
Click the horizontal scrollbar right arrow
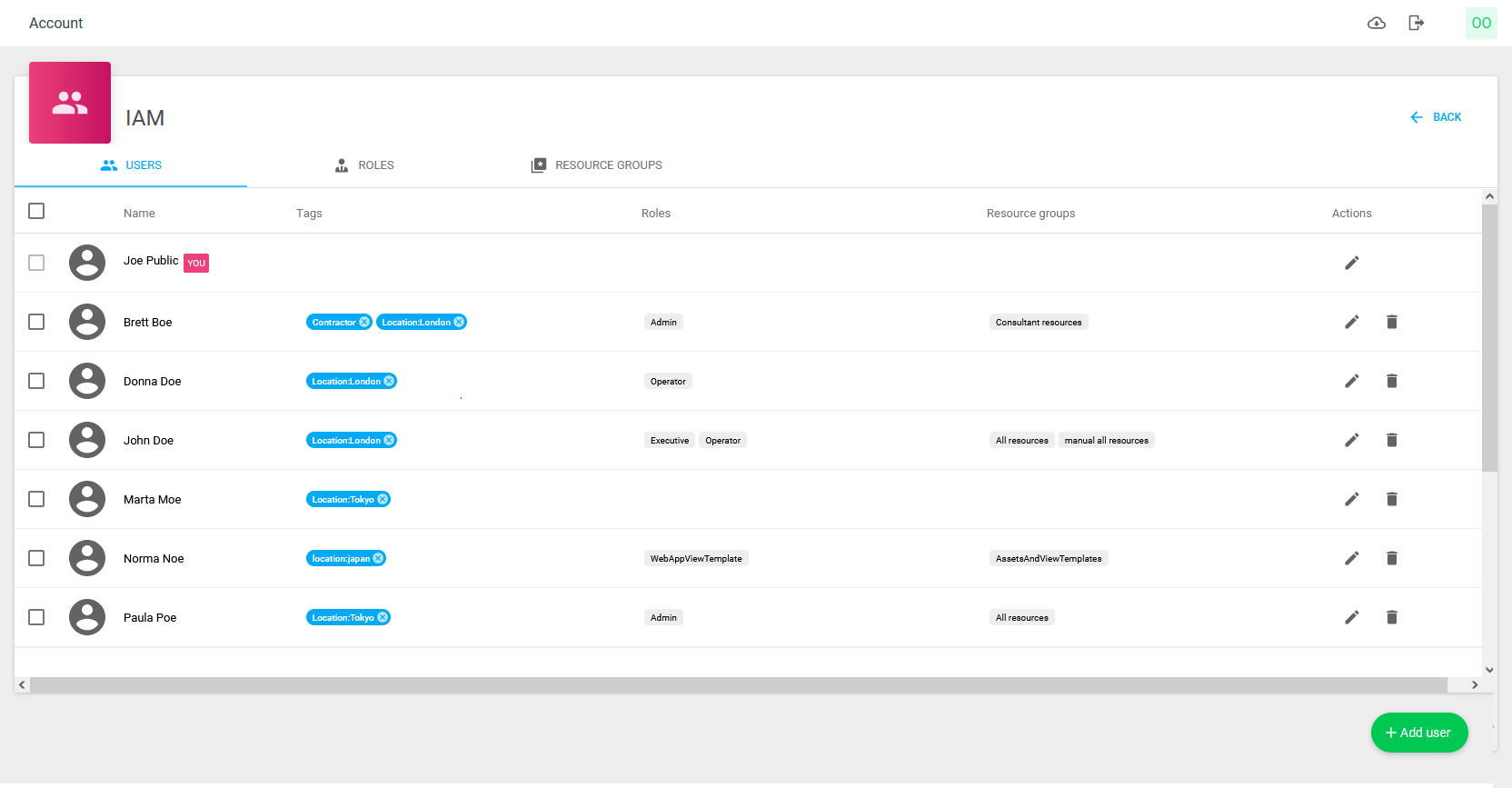pyautogui.click(x=1475, y=685)
